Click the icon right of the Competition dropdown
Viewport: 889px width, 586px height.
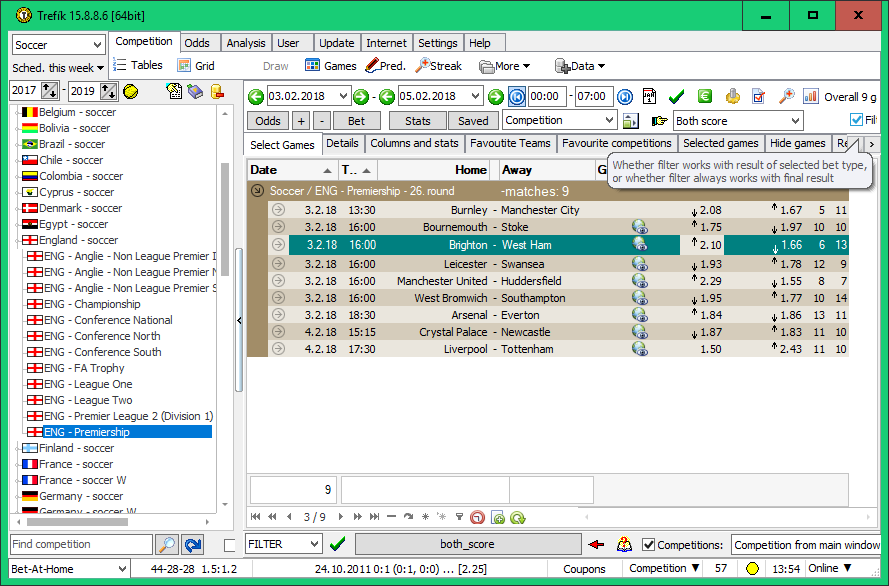(630, 121)
